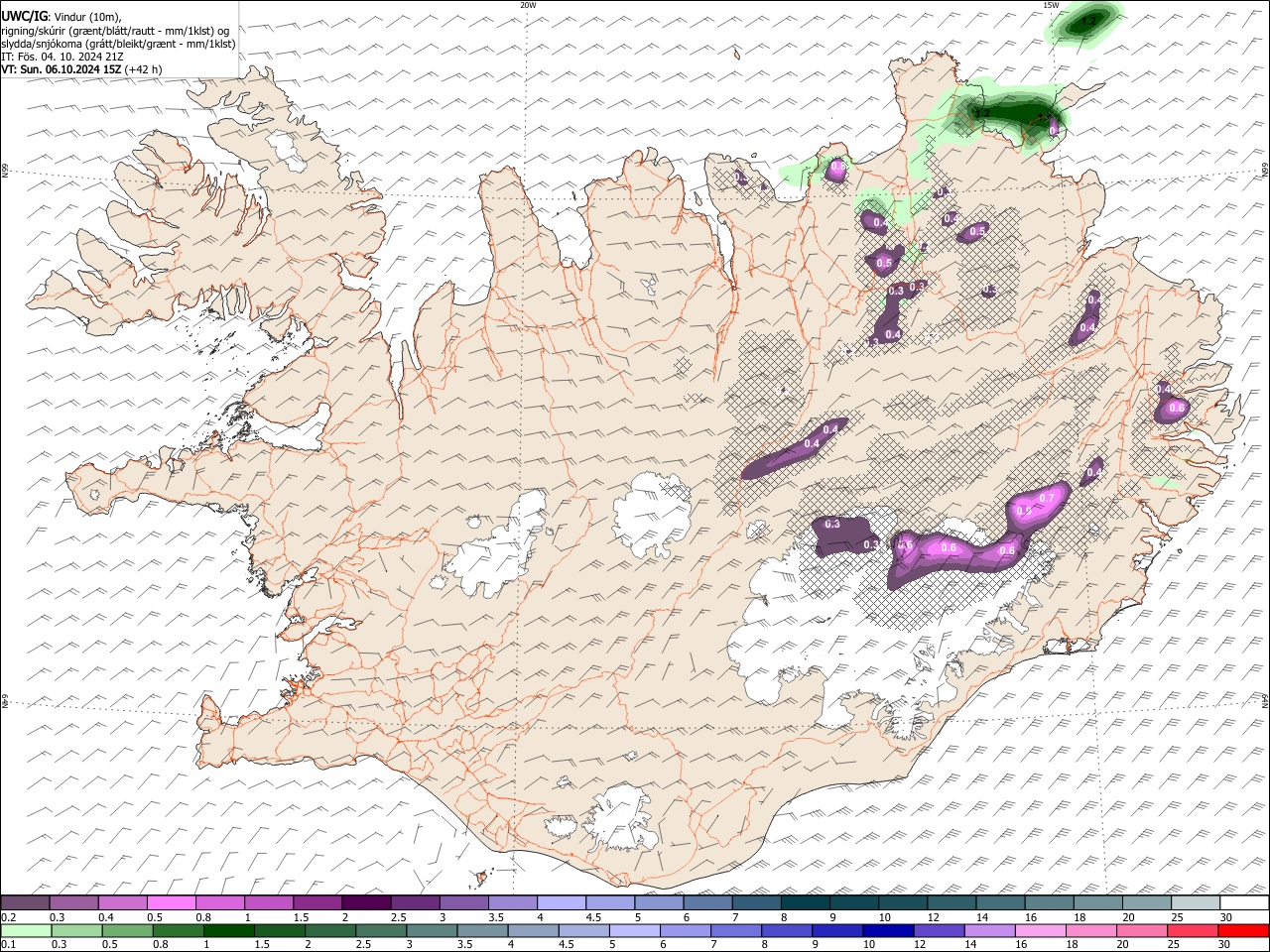Click the '15W' longitude label
1270x952 pixels.
(x=1050, y=5)
